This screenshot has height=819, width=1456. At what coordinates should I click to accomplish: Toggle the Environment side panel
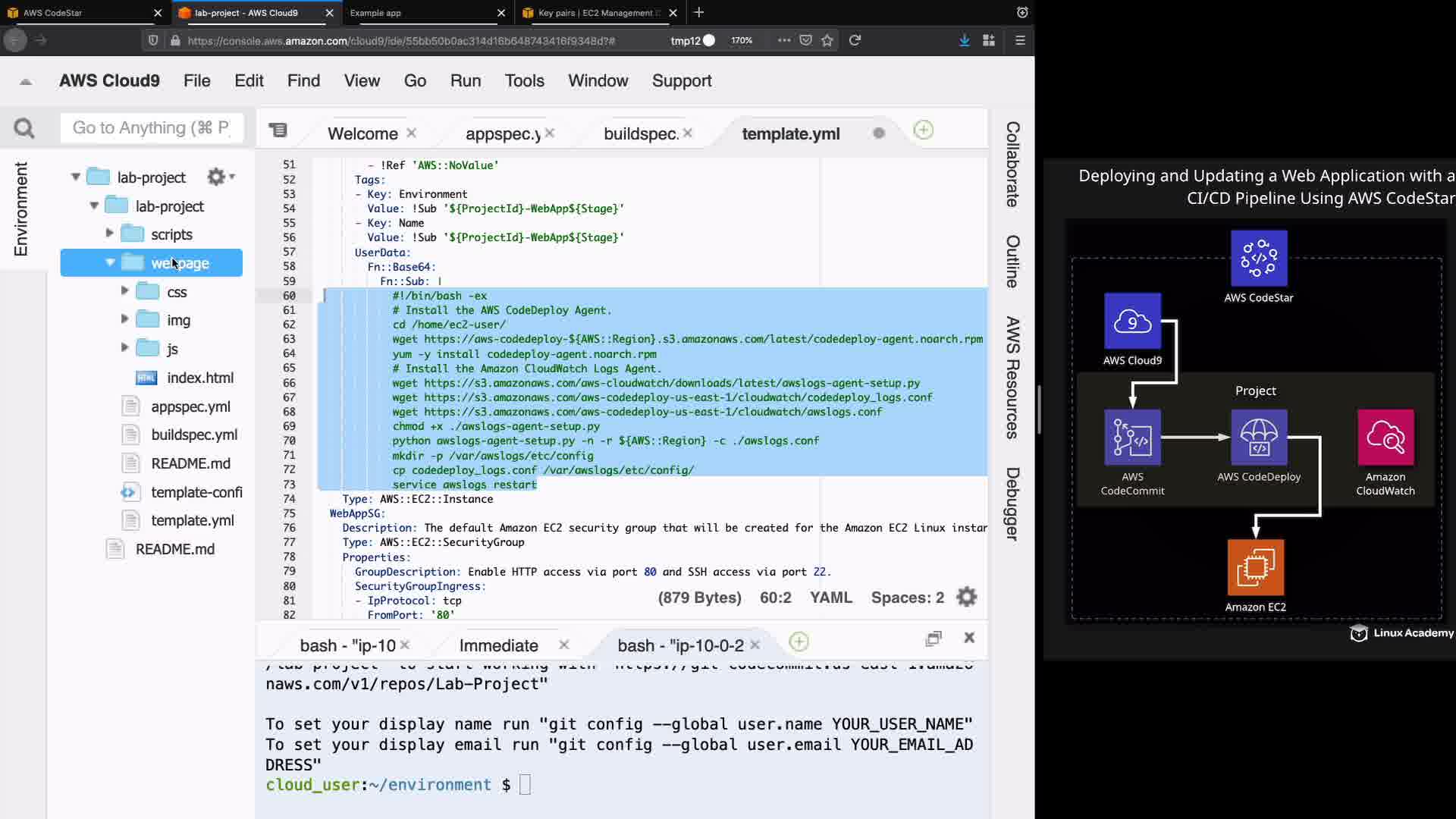20,209
